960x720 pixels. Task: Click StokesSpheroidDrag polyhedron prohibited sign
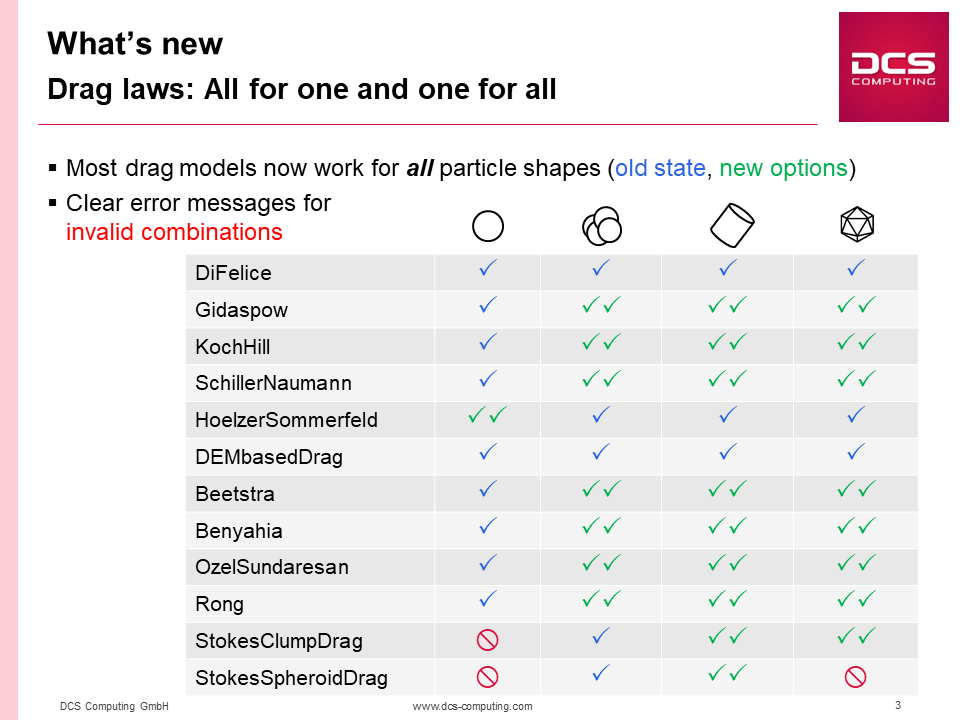click(855, 677)
